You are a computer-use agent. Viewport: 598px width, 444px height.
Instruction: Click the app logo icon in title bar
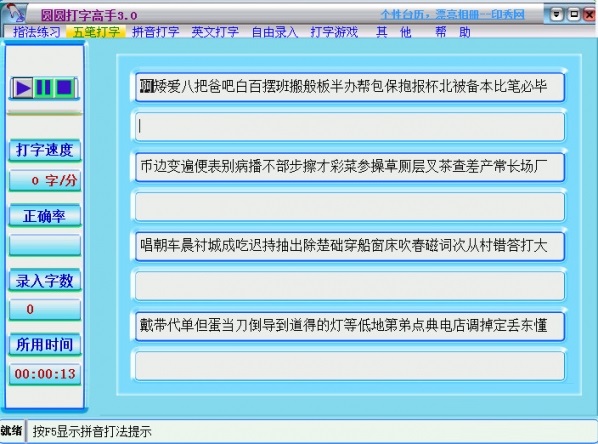(15, 13)
